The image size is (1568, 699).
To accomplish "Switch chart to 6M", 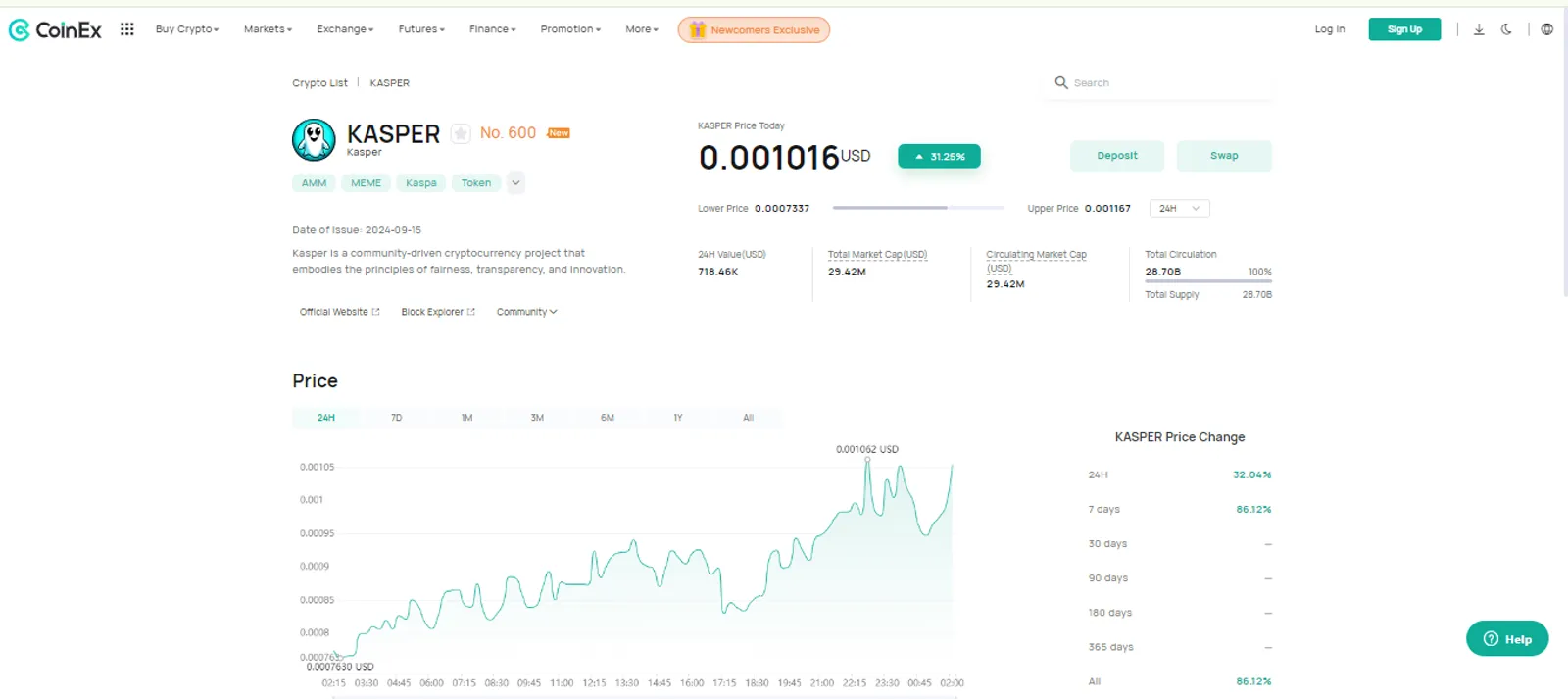I will pyautogui.click(x=608, y=418).
